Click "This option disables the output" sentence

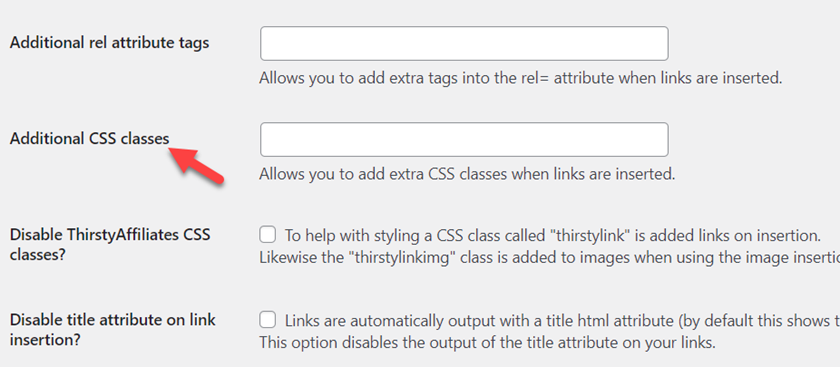(x=488, y=342)
